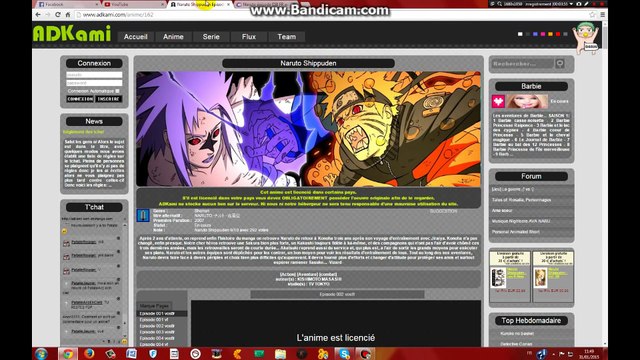Click the left advertisement product thumbnail
The width and height of the screenshot is (640, 360).
pyautogui.click(x=498, y=278)
